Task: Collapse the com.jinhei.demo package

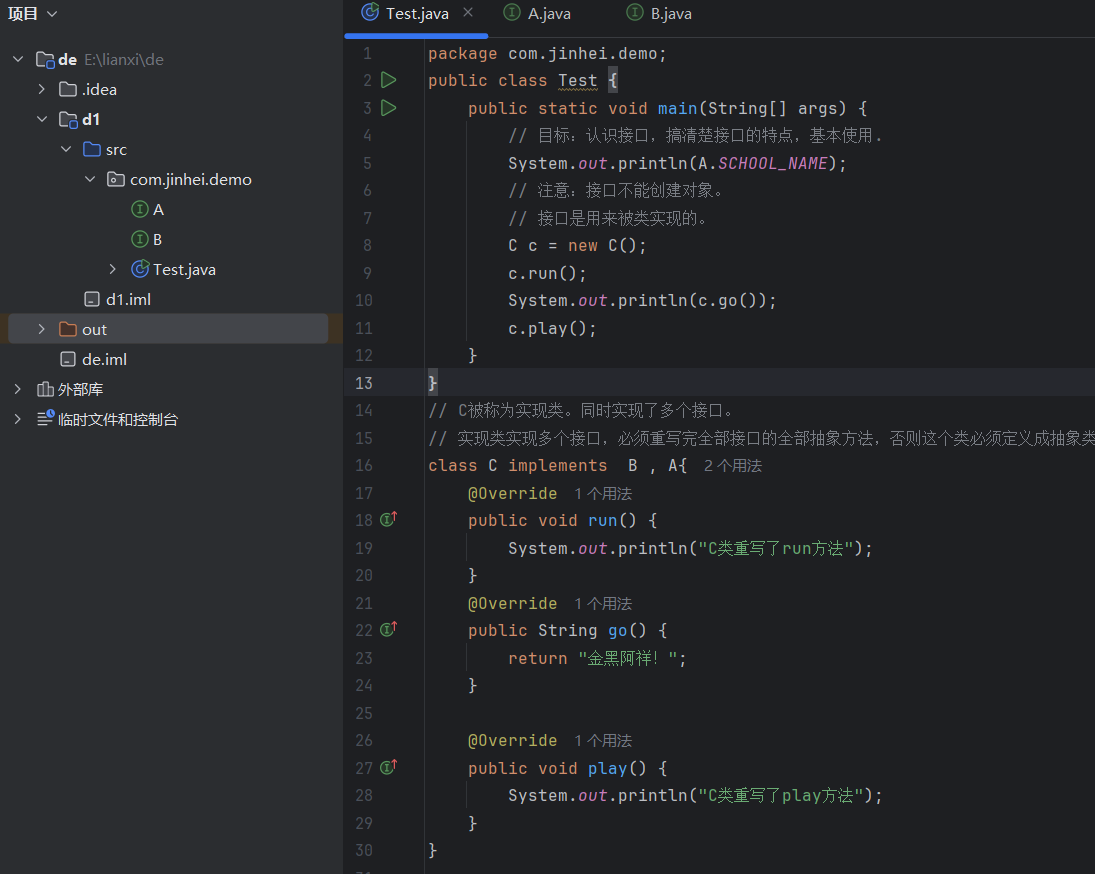Action: (x=90, y=179)
